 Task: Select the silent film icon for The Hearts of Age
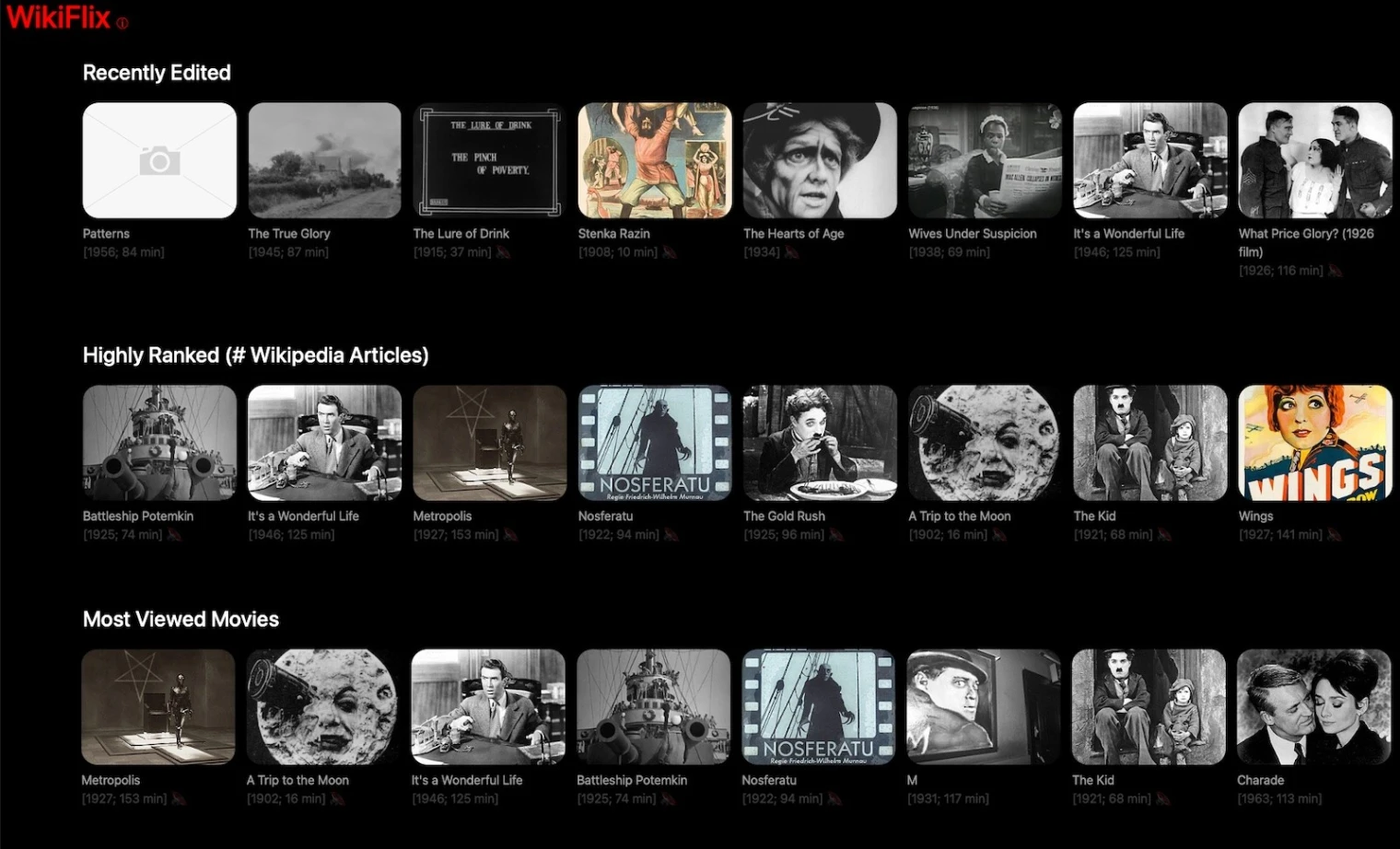click(790, 251)
